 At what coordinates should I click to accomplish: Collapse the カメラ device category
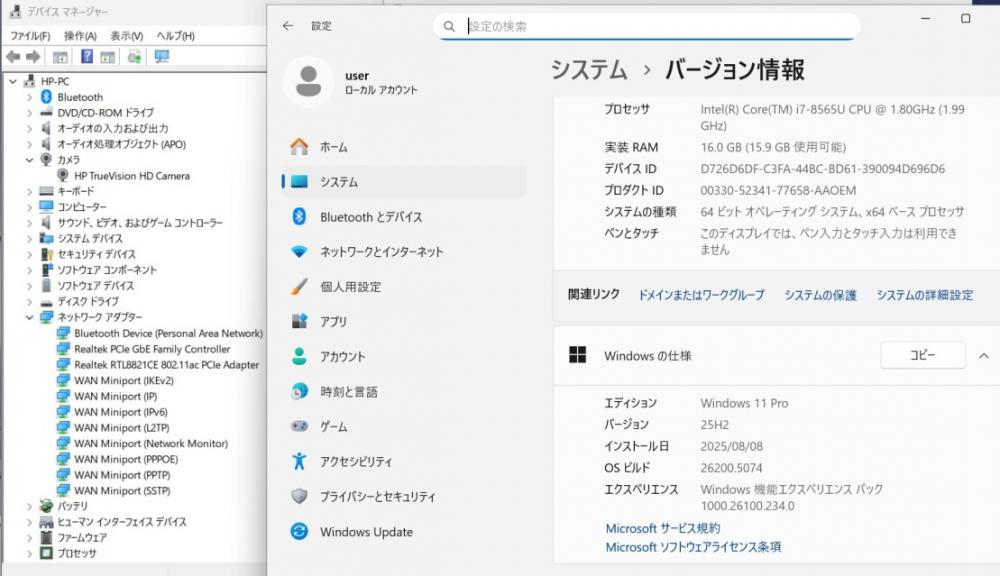29,160
